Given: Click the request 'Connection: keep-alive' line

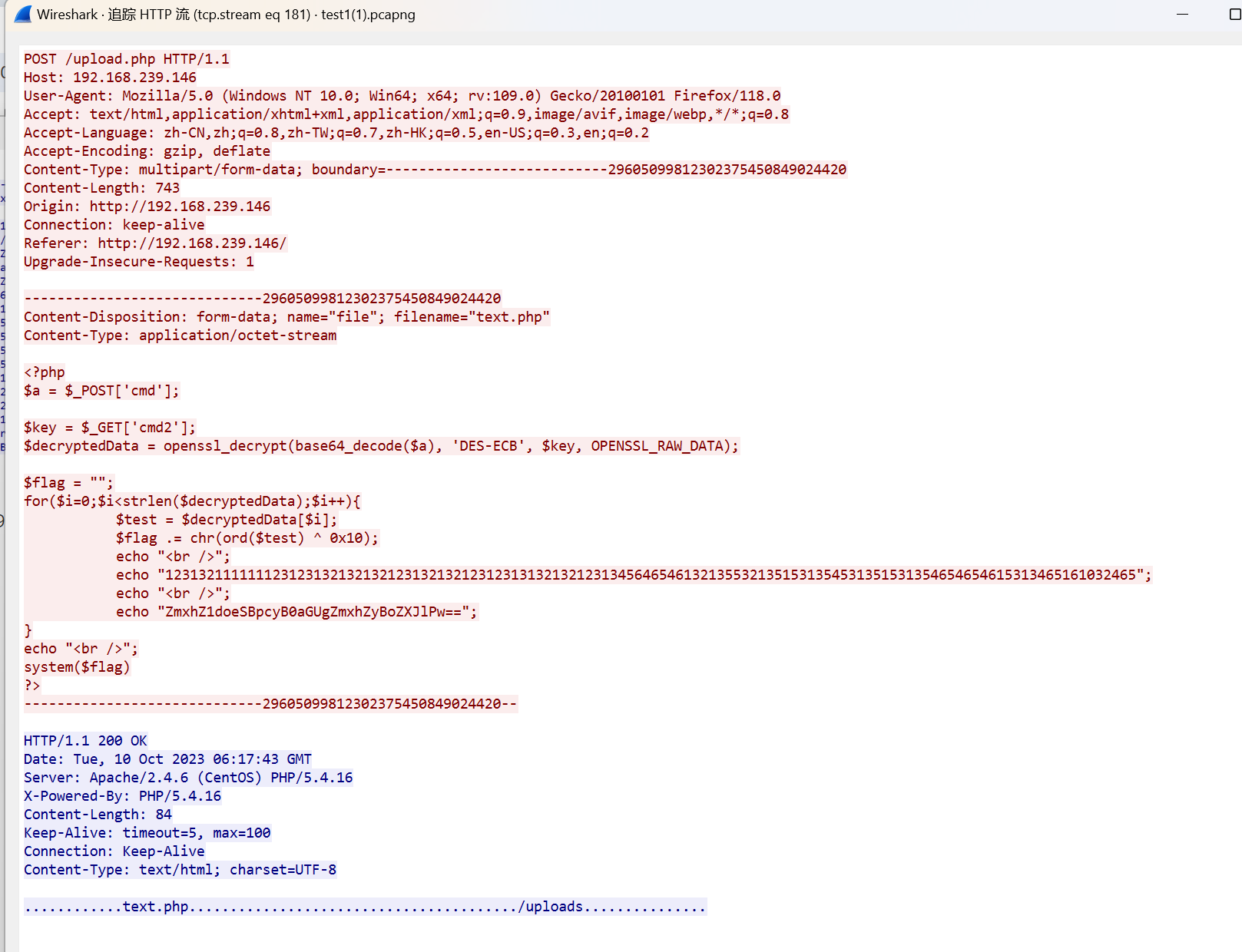Looking at the screenshot, I should [114, 225].
